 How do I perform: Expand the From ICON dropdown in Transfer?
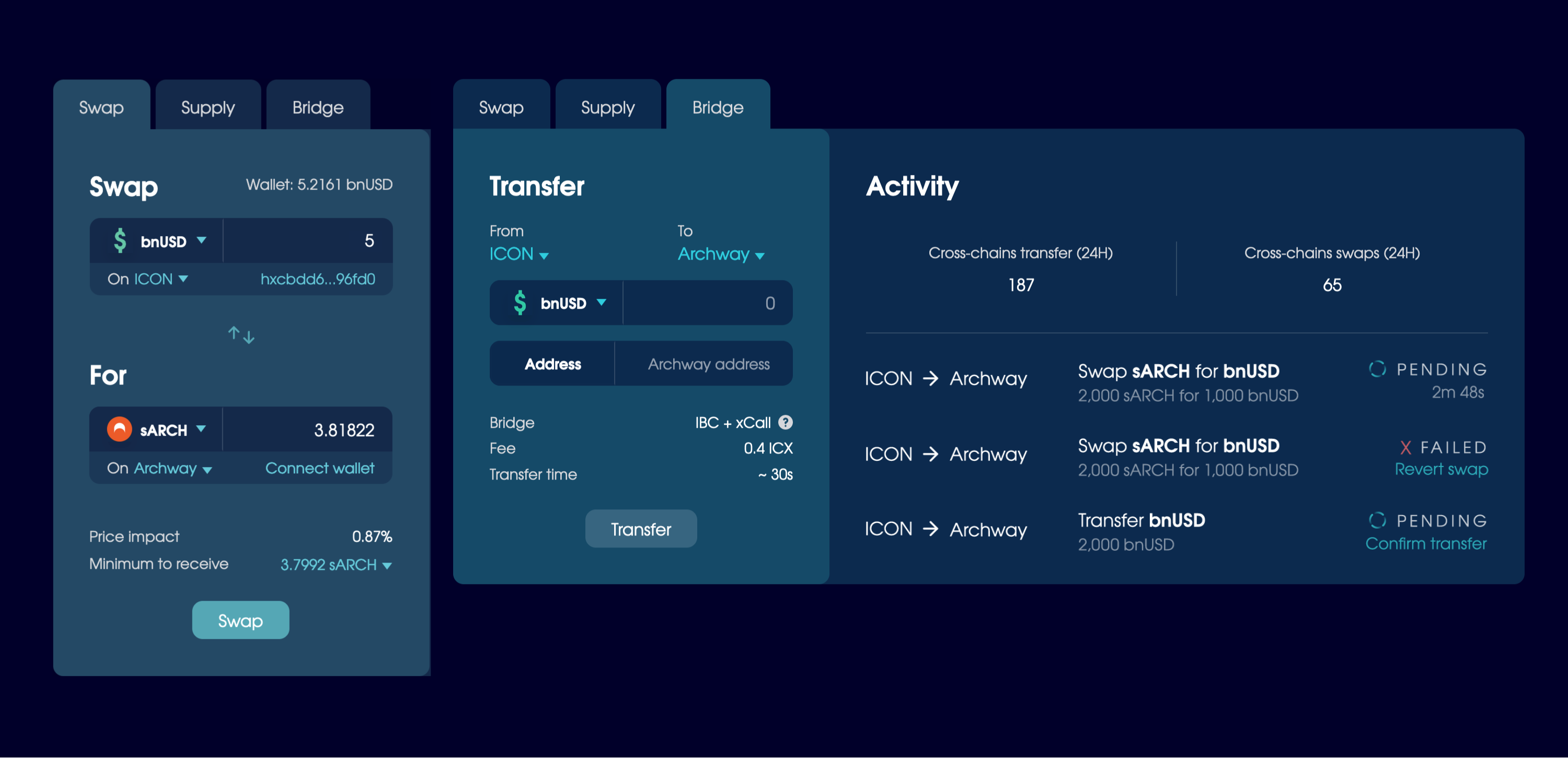coord(519,256)
